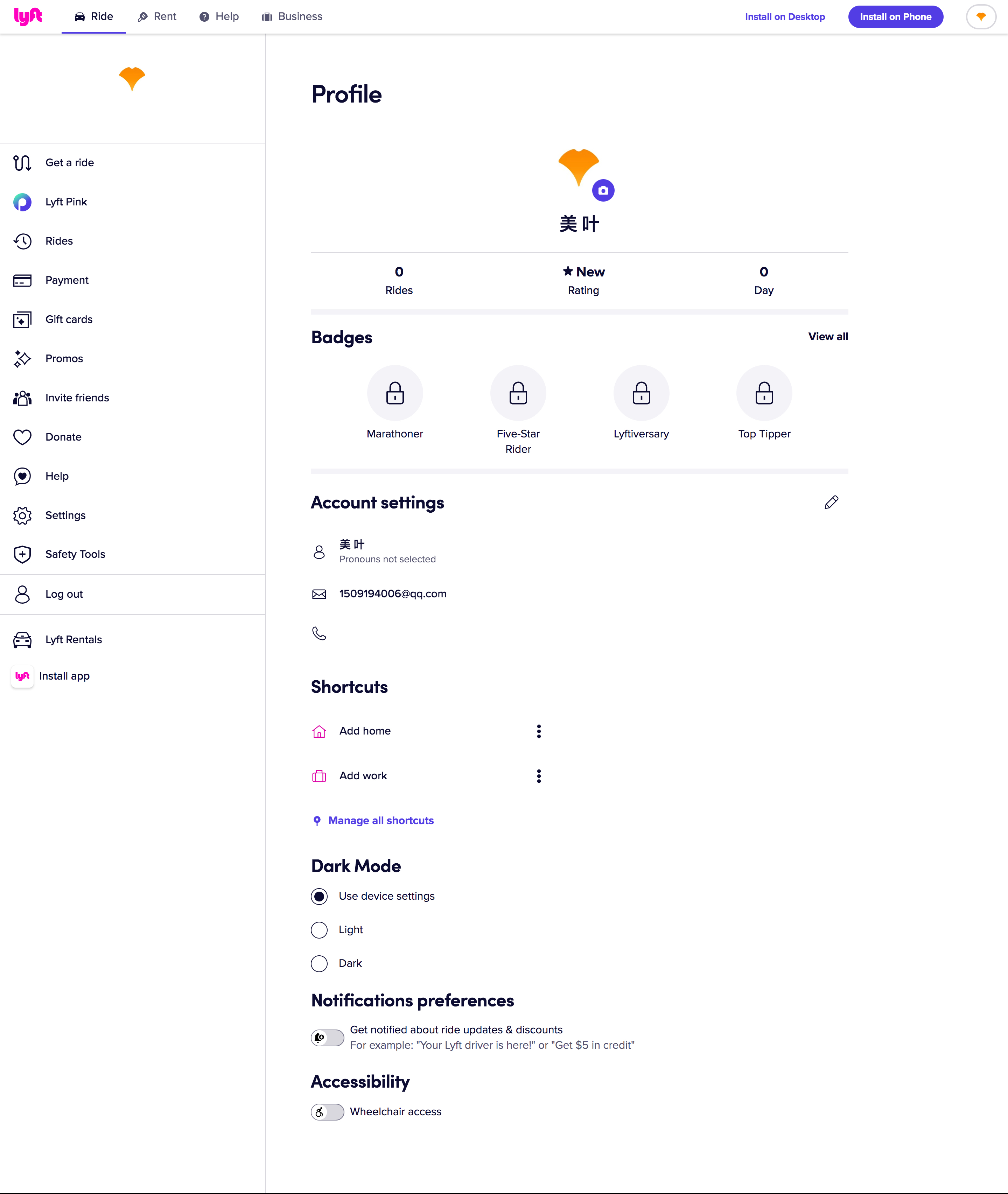Screen dimensions: 1008x1194
Task: Click the phone icon row
Action: (319, 634)
